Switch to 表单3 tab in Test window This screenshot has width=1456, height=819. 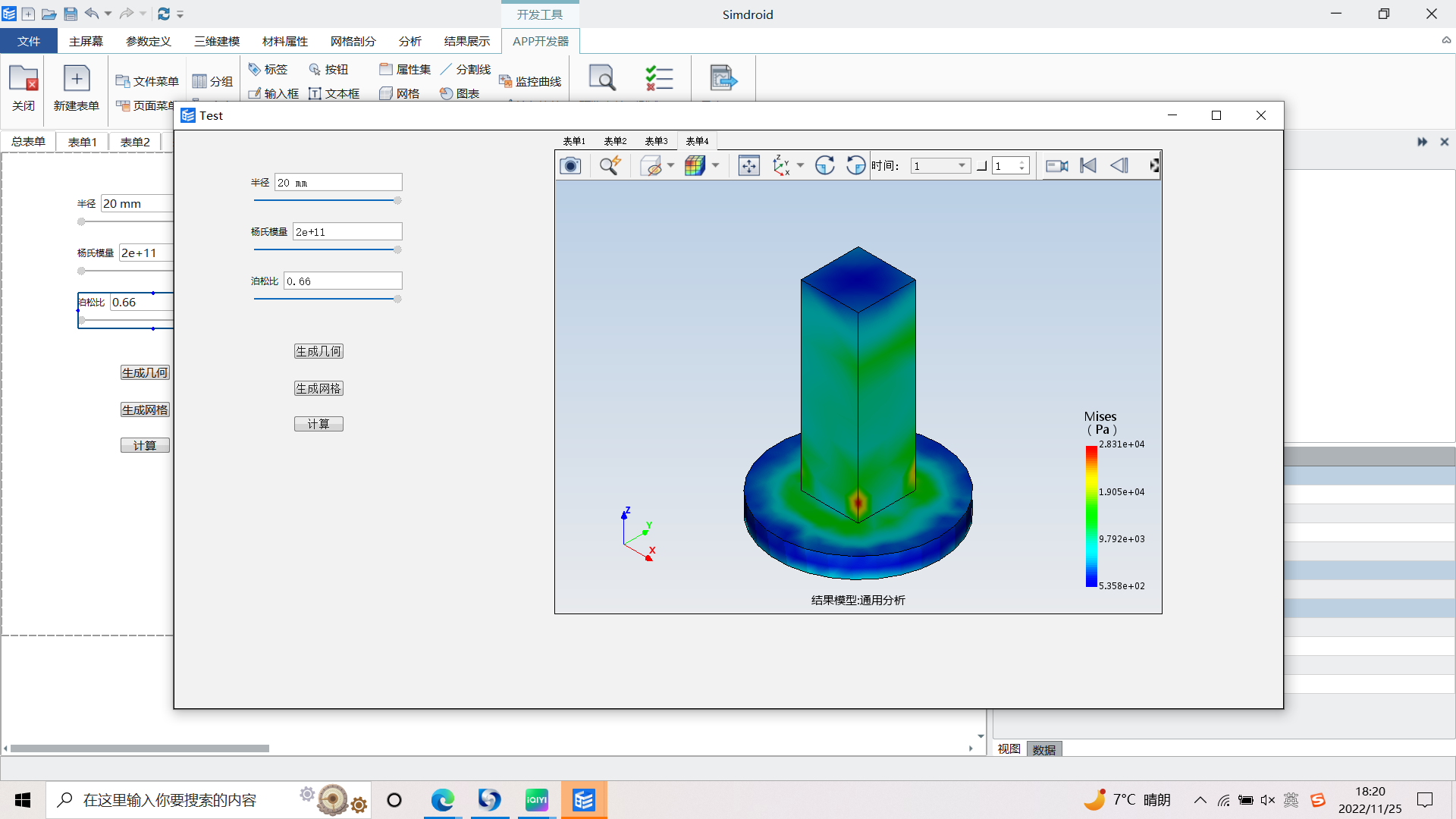(x=656, y=141)
